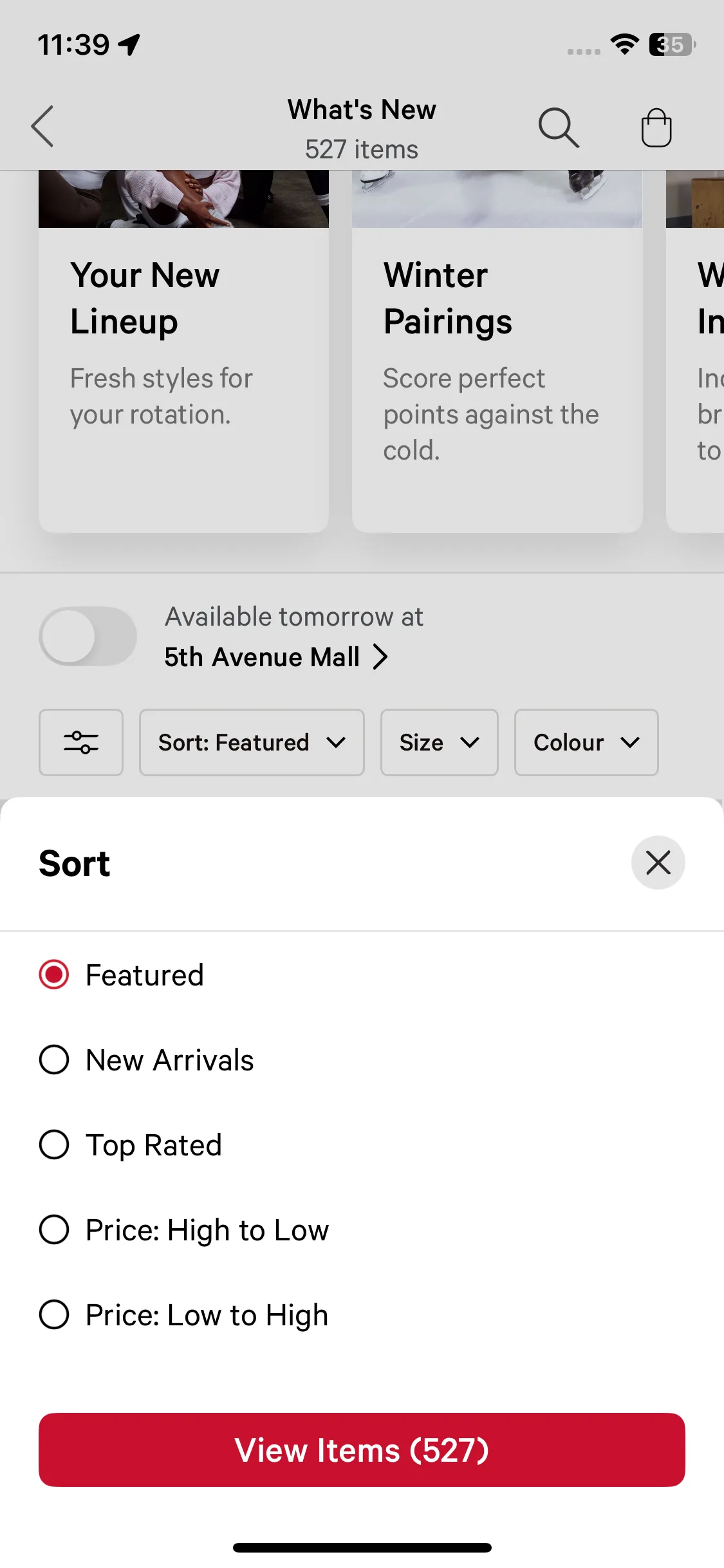Toggle Available tomorrow store filter switch
Viewport: 724px width, 1568px height.
pos(88,636)
